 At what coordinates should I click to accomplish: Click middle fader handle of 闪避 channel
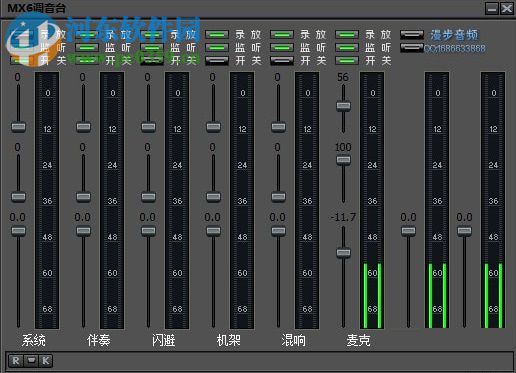click(x=148, y=197)
